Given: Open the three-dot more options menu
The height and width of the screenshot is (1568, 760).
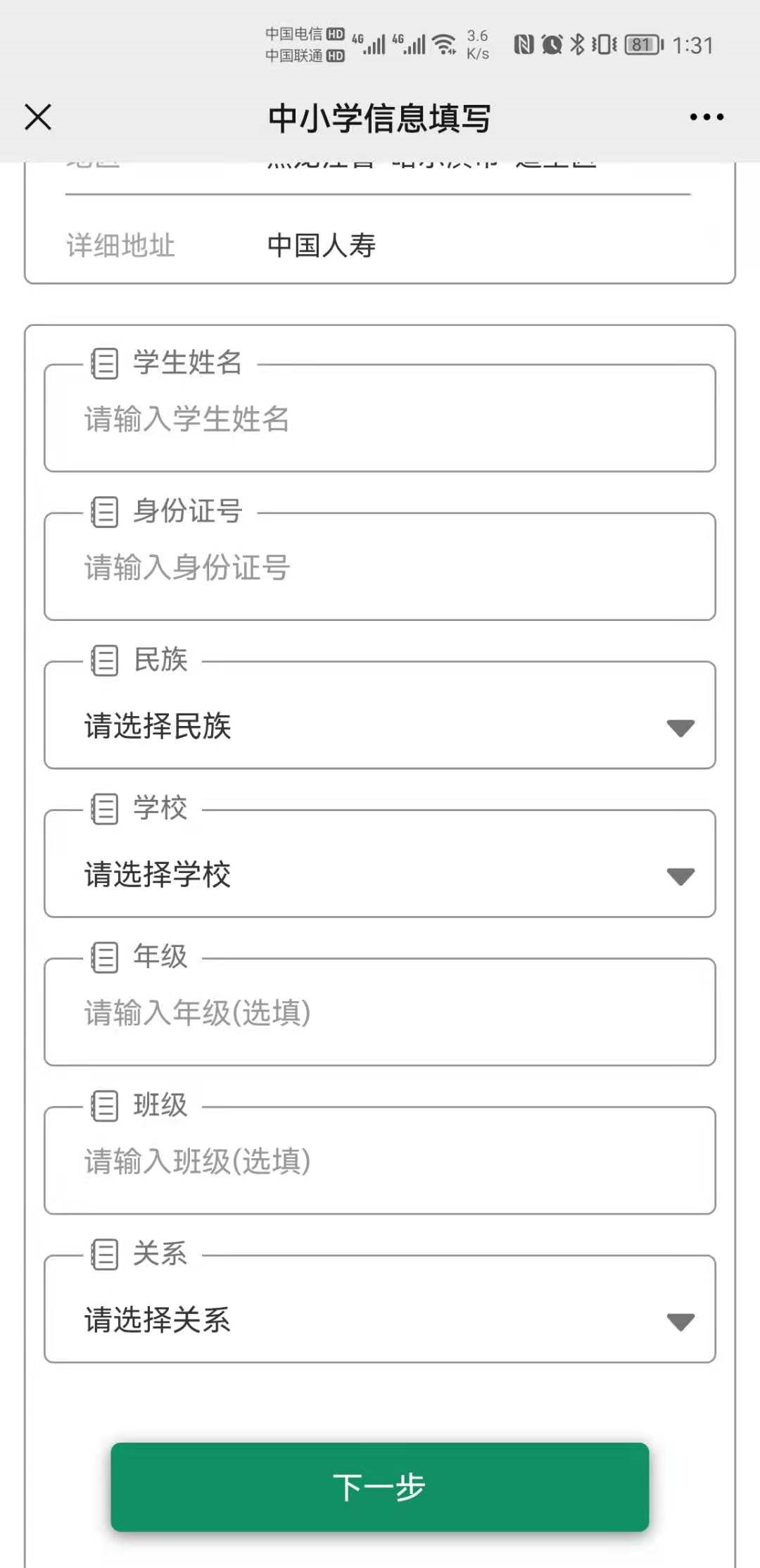Looking at the screenshot, I should coord(707,117).
